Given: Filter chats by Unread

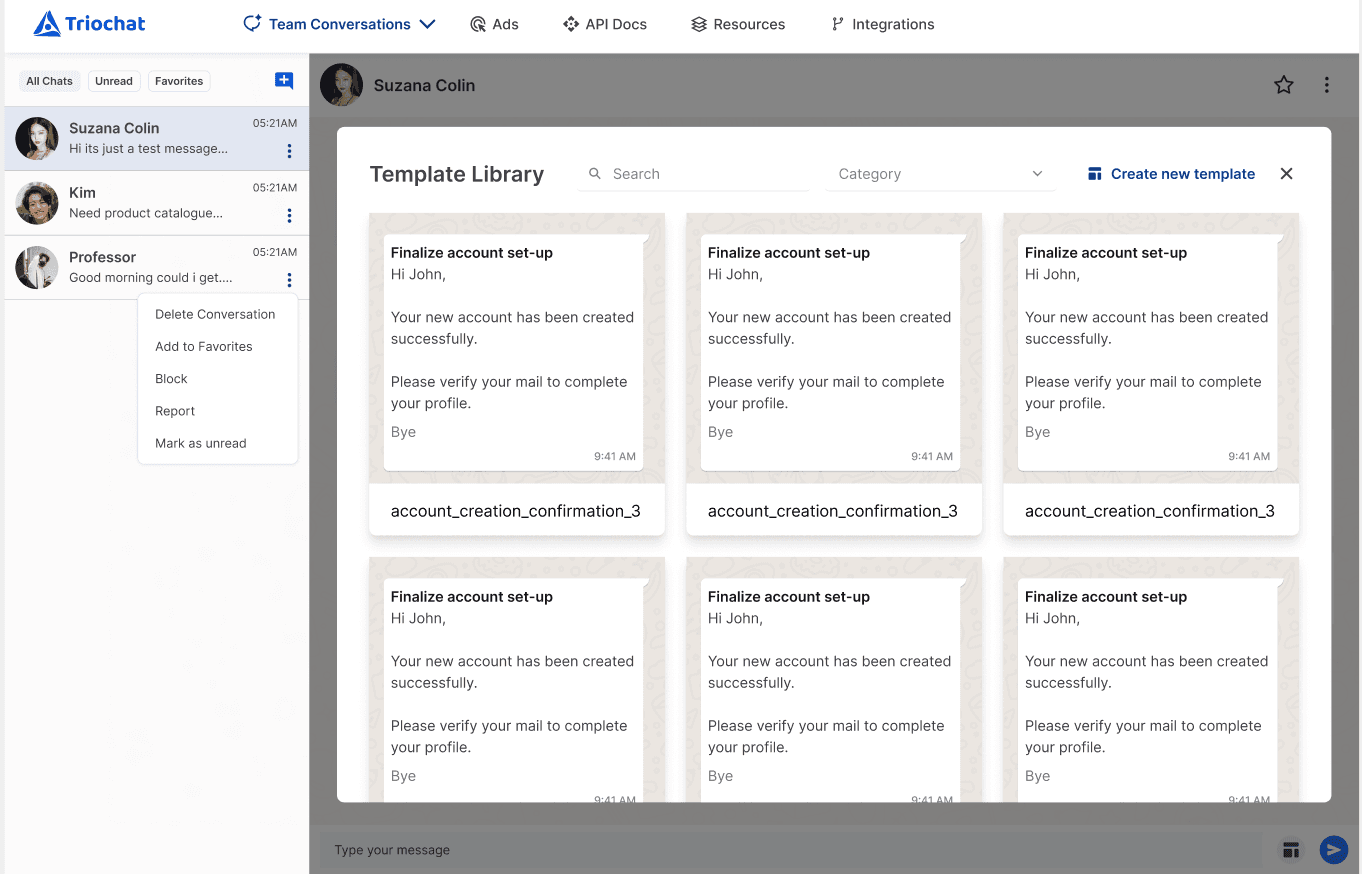Looking at the screenshot, I should coord(114,81).
